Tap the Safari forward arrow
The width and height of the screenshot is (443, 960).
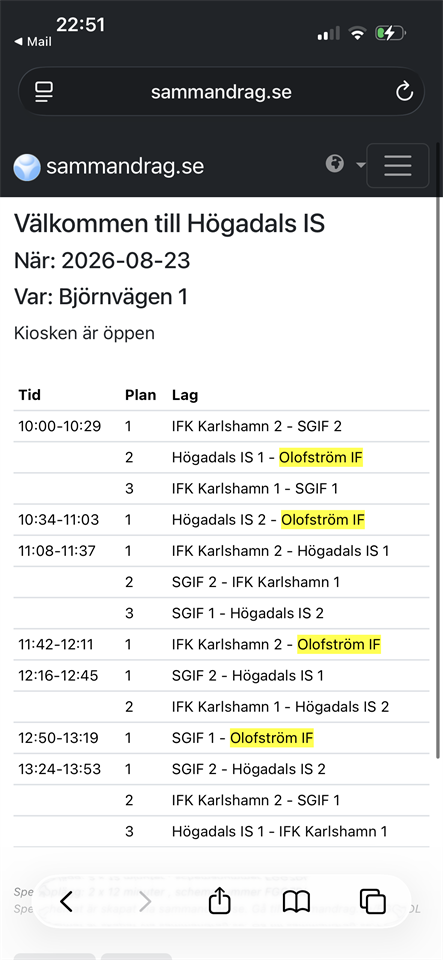click(144, 901)
